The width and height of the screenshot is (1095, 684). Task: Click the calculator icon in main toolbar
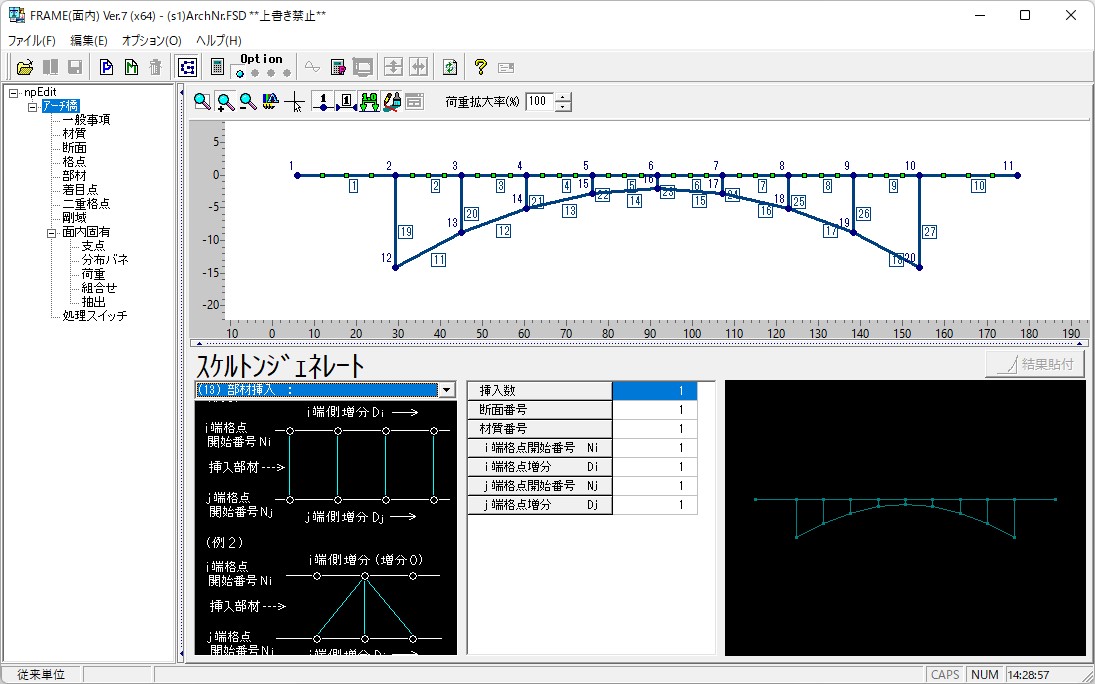pos(217,67)
